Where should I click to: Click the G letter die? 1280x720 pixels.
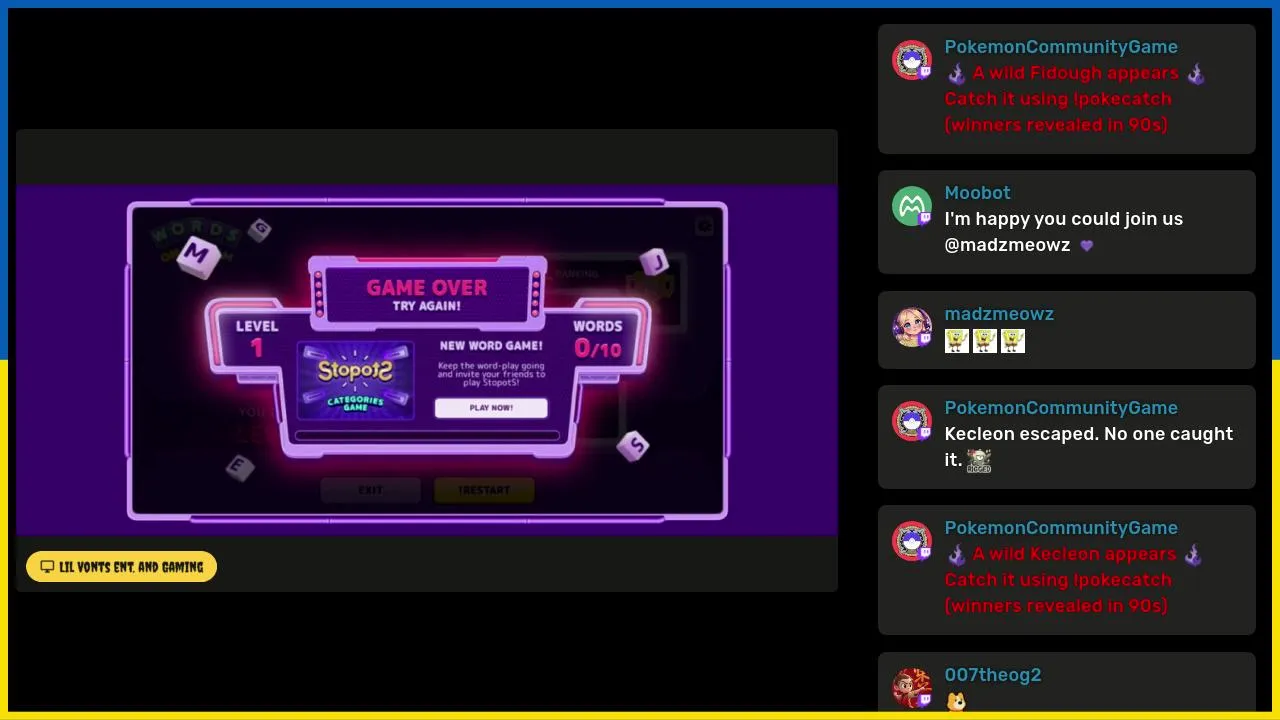point(260,229)
